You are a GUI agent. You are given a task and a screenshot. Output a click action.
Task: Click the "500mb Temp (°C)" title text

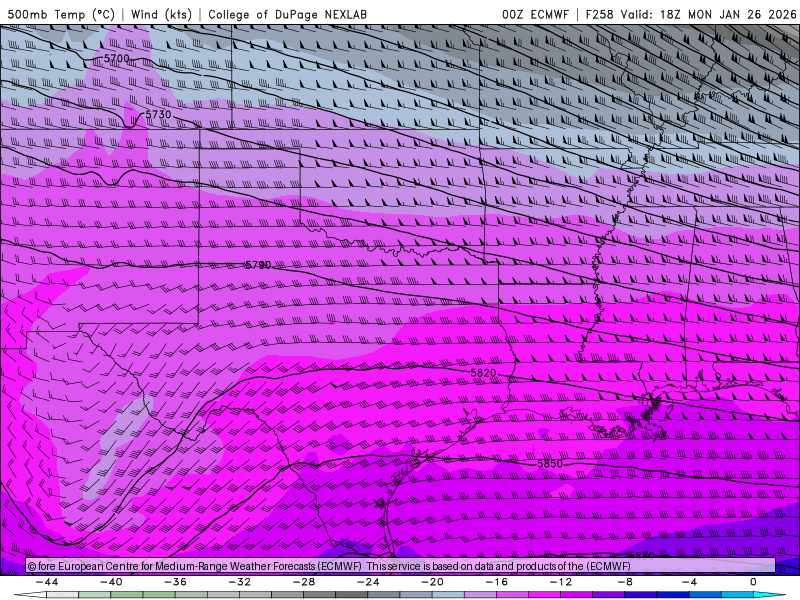click(x=61, y=14)
